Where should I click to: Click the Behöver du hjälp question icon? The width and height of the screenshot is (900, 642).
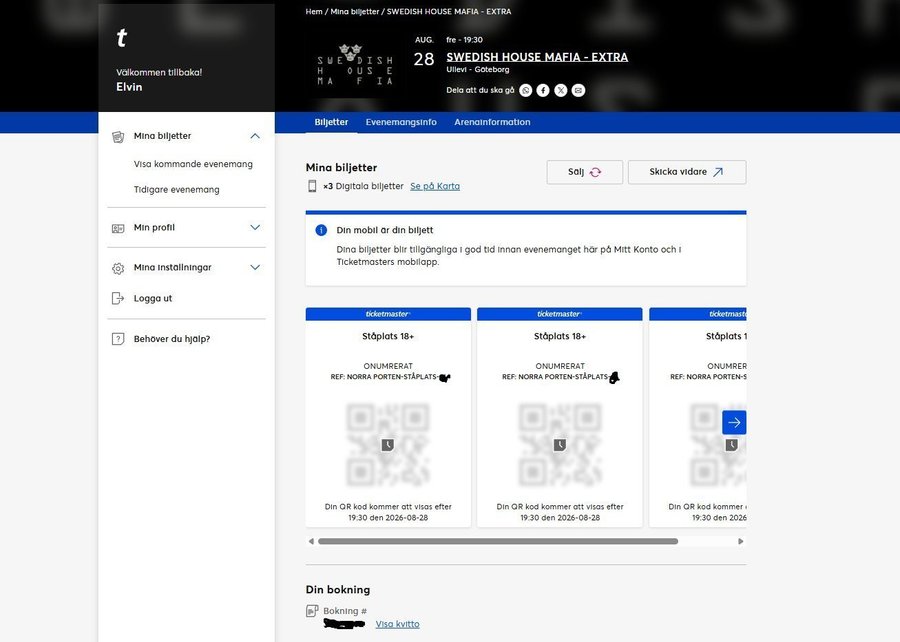(118, 339)
